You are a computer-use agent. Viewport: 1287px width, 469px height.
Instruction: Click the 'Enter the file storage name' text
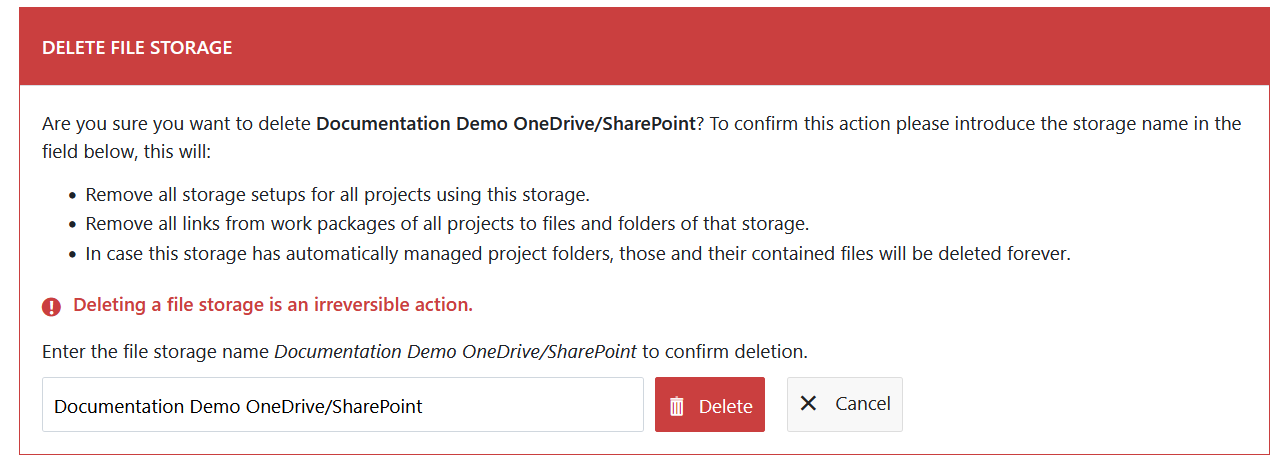(156, 352)
